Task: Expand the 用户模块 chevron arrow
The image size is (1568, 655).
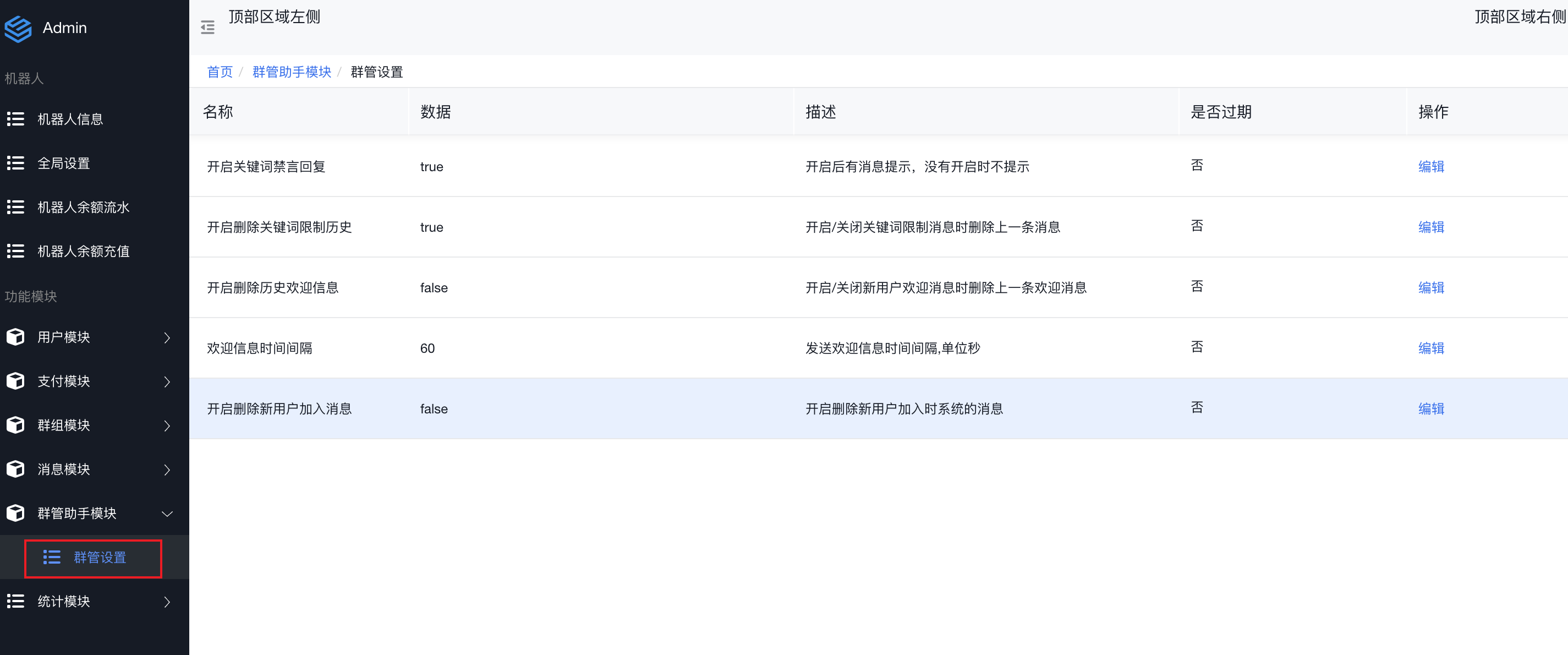Action: (167, 337)
